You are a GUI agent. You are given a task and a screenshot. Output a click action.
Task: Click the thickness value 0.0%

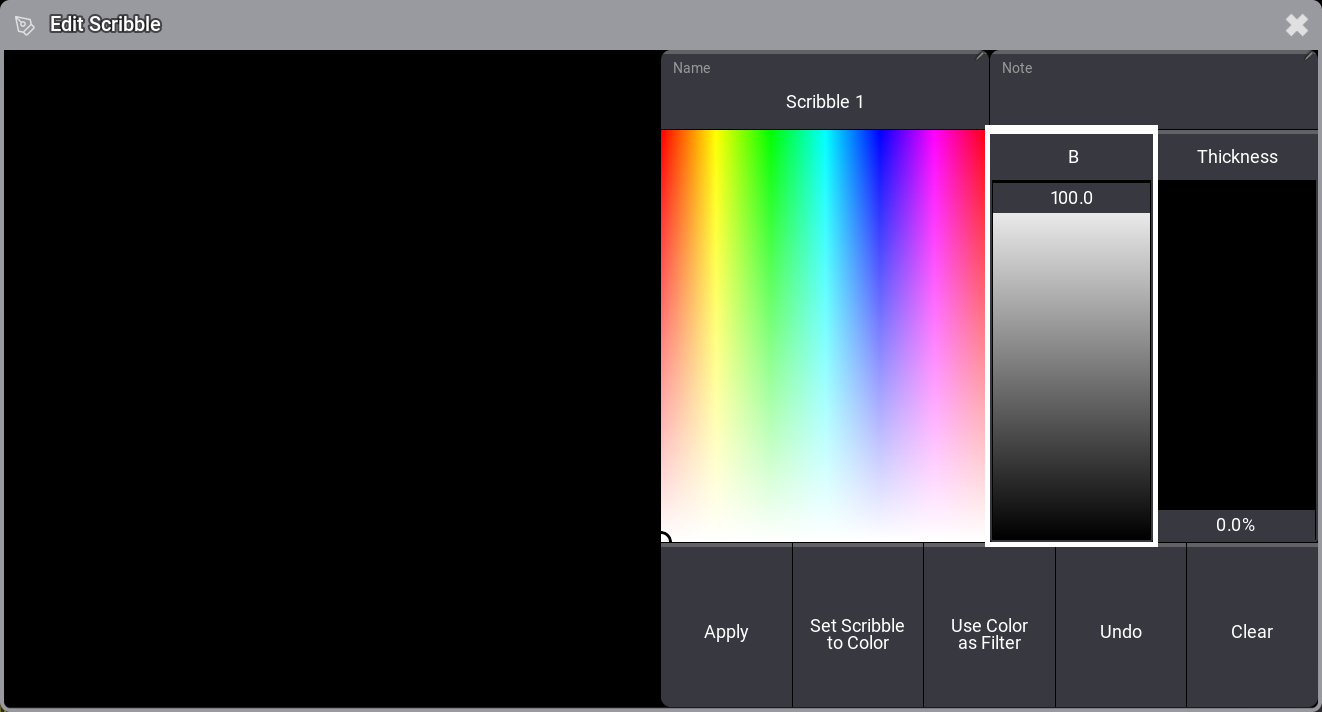[x=1235, y=525]
